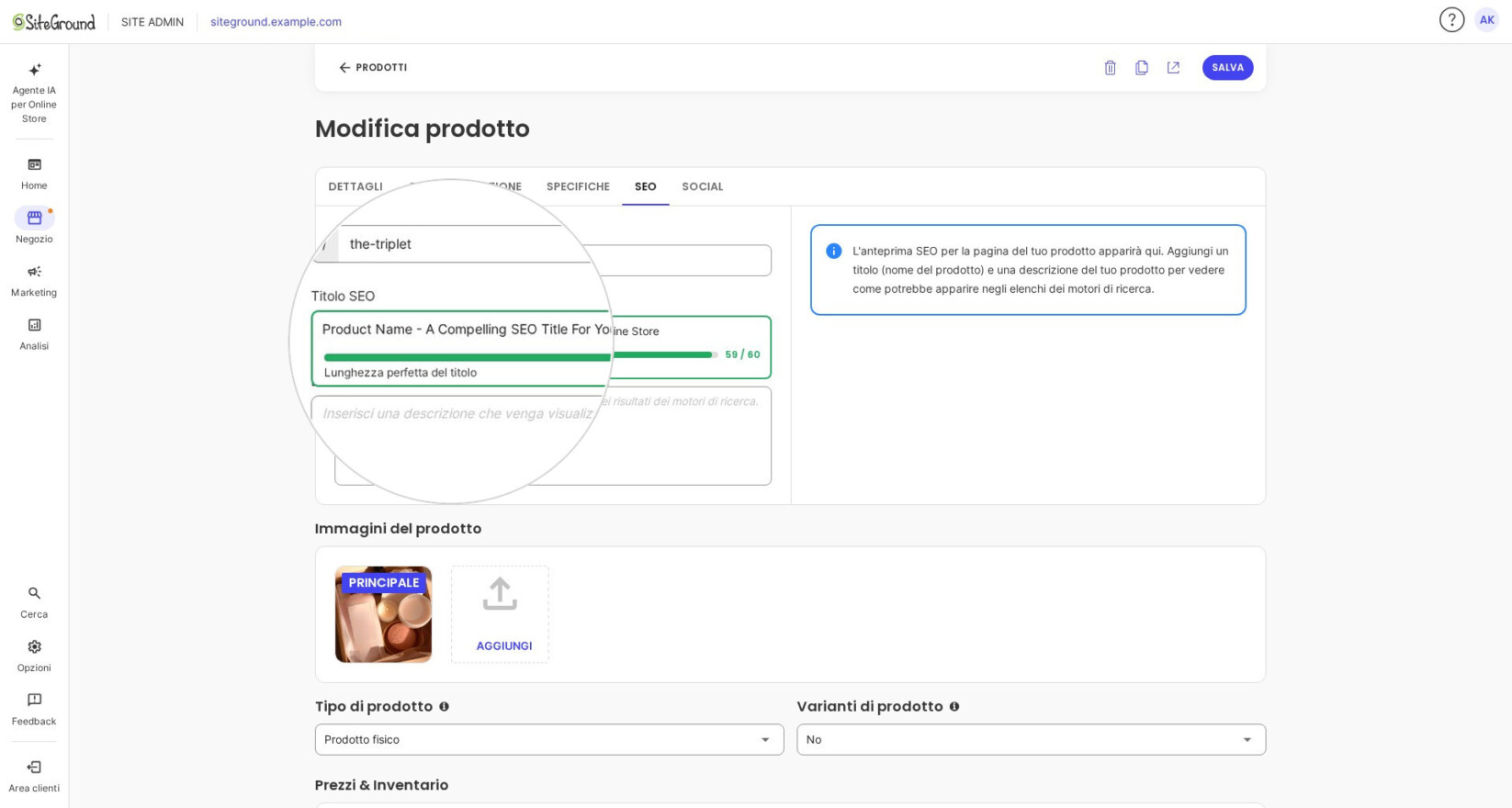Viewport: 1512px width, 808px height.
Task: Open the Varianti di prodotto dropdown
Action: pyautogui.click(x=1031, y=739)
